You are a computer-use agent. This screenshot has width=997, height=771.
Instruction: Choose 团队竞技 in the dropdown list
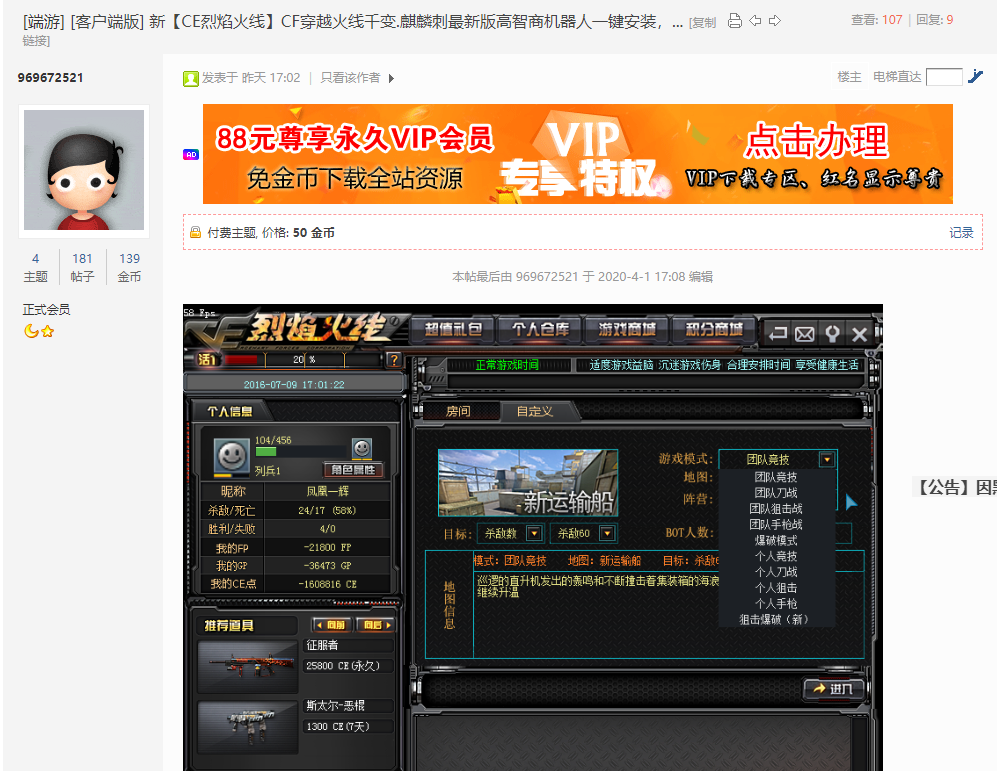tap(776, 477)
